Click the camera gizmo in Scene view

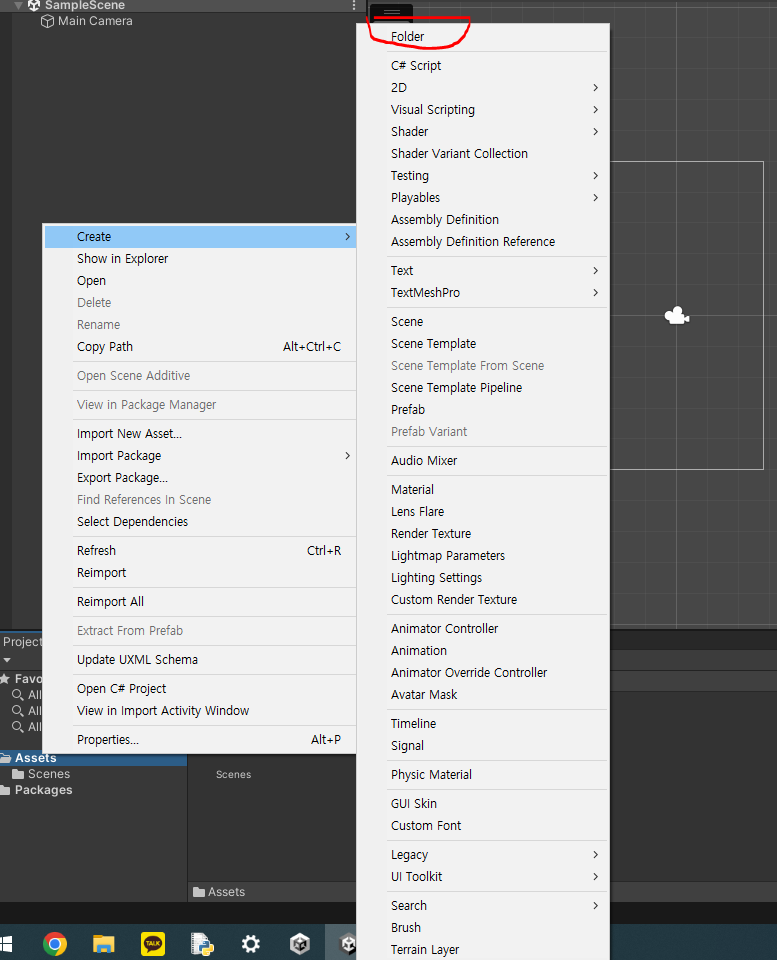click(x=677, y=317)
